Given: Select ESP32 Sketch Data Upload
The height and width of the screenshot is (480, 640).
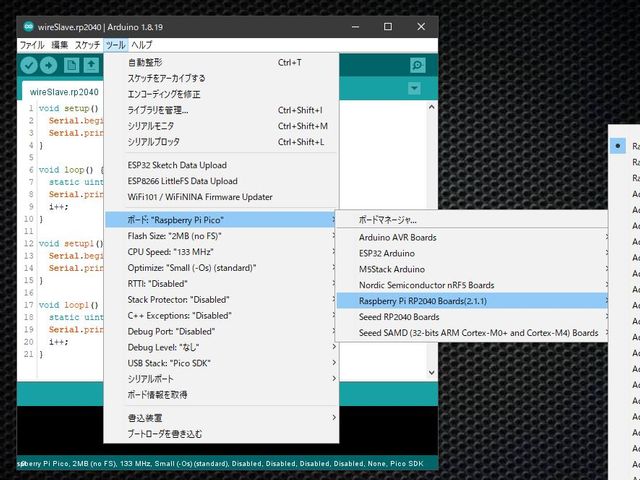Looking at the screenshot, I should click(221, 165).
